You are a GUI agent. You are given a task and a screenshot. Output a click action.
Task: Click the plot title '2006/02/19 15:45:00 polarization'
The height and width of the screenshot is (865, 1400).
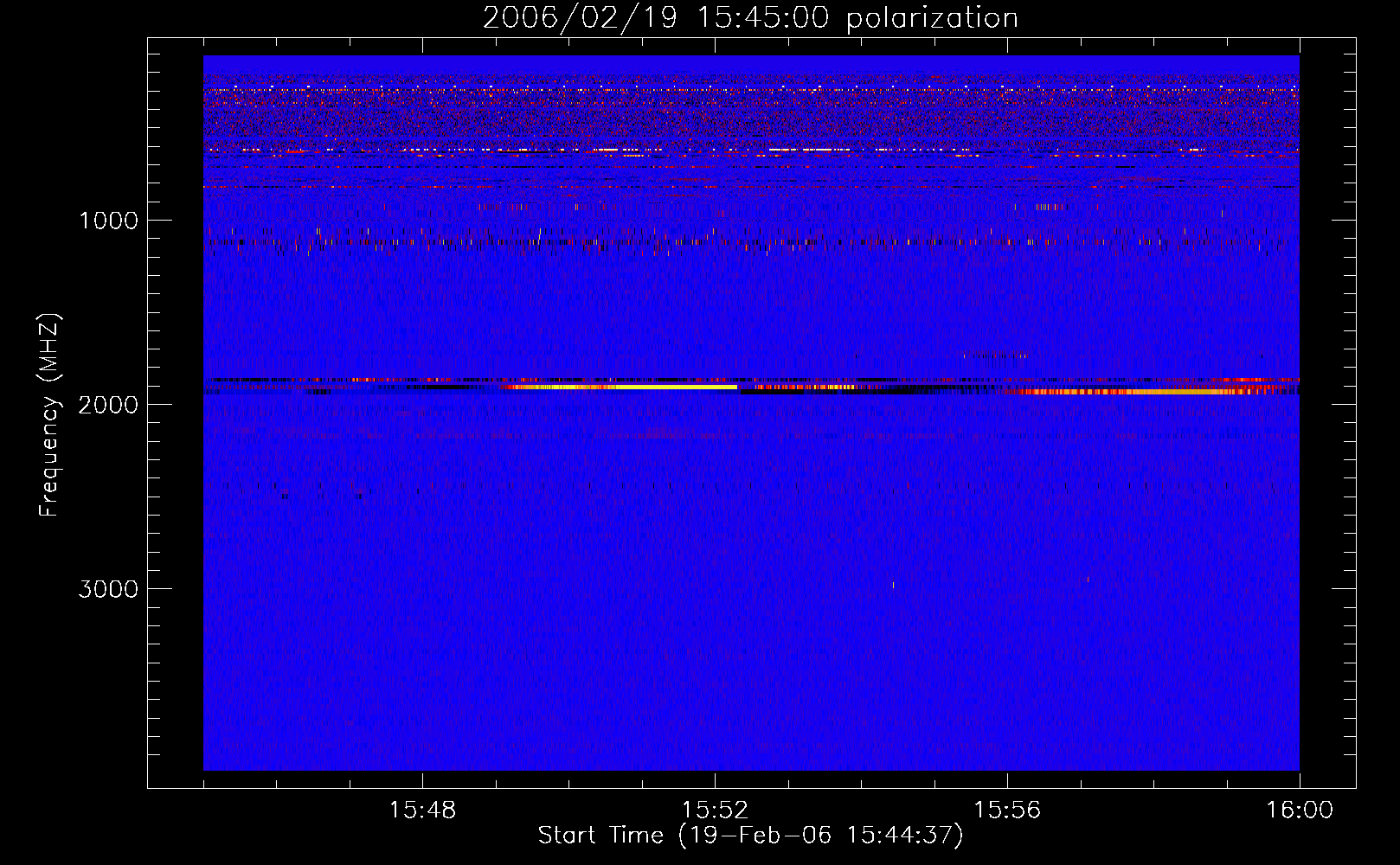coord(750,17)
